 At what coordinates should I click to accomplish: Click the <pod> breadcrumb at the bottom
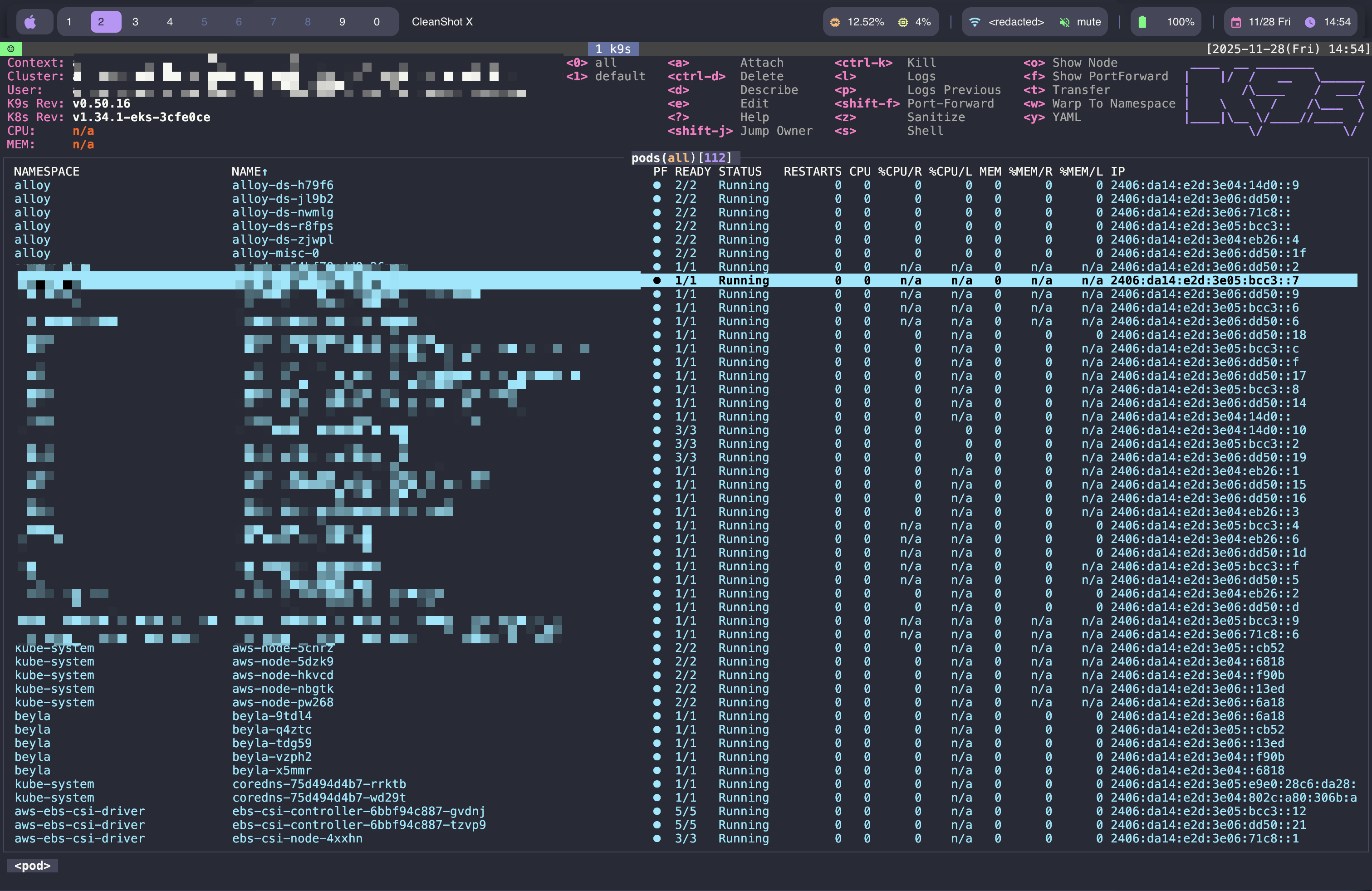coord(32,866)
